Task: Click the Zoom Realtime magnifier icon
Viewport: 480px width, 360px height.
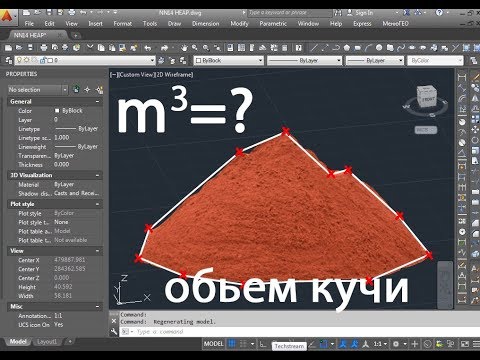Action: click(195, 48)
